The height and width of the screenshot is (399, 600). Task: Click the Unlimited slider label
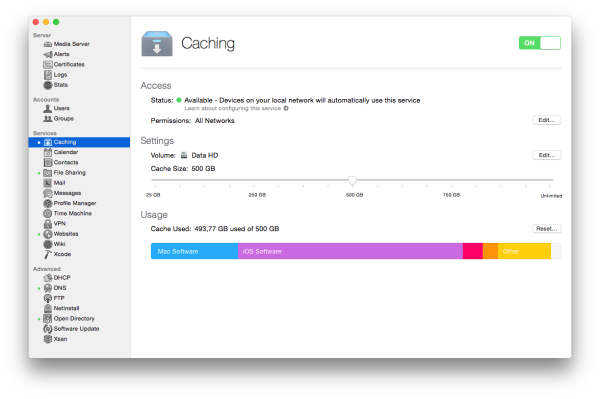tap(551, 196)
